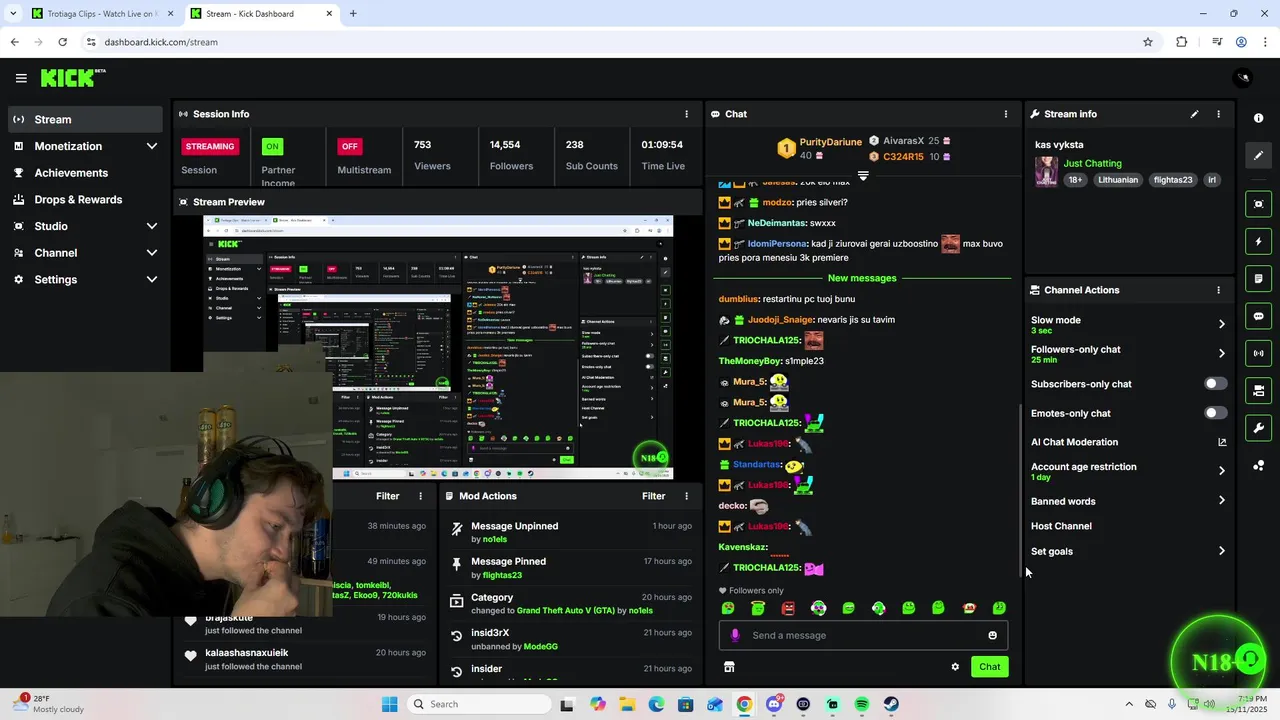This screenshot has height=720, width=1280.
Task: Open a new browser tab
Action: click(353, 14)
